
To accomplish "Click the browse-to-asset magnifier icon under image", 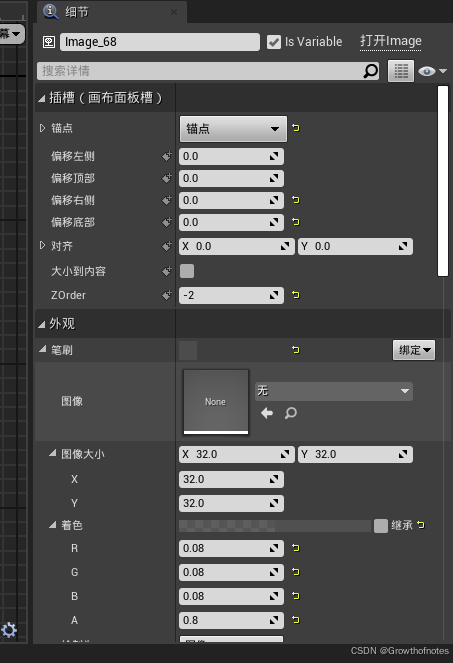I will pyautogui.click(x=291, y=413).
